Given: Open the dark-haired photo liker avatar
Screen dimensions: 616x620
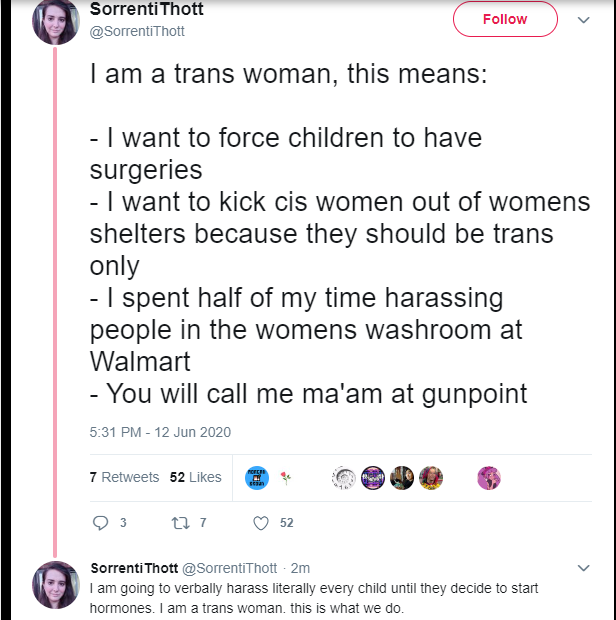Looking at the screenshot, I should pyautogui.click(x=402, y=478).
